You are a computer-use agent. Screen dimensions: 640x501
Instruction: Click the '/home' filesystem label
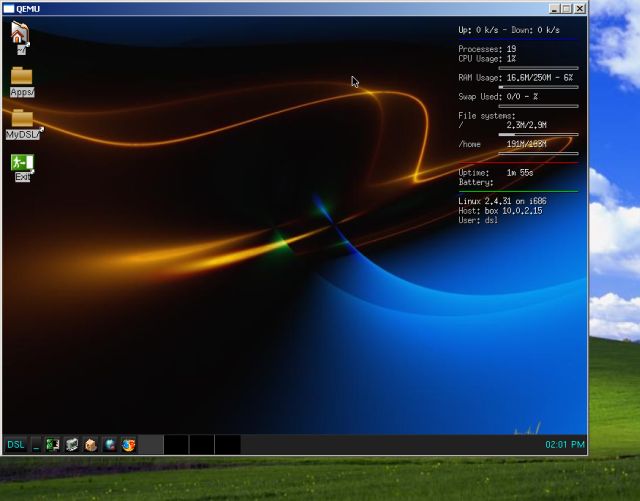coord(469,144)
